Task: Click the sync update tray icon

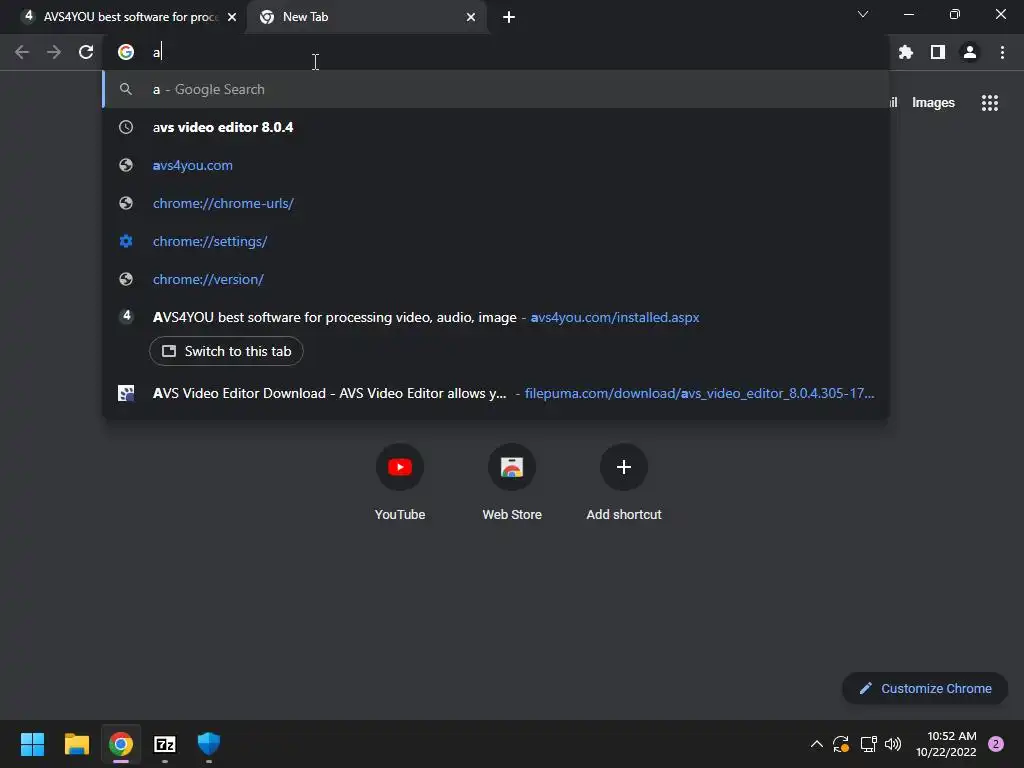Action: point(841,744)
